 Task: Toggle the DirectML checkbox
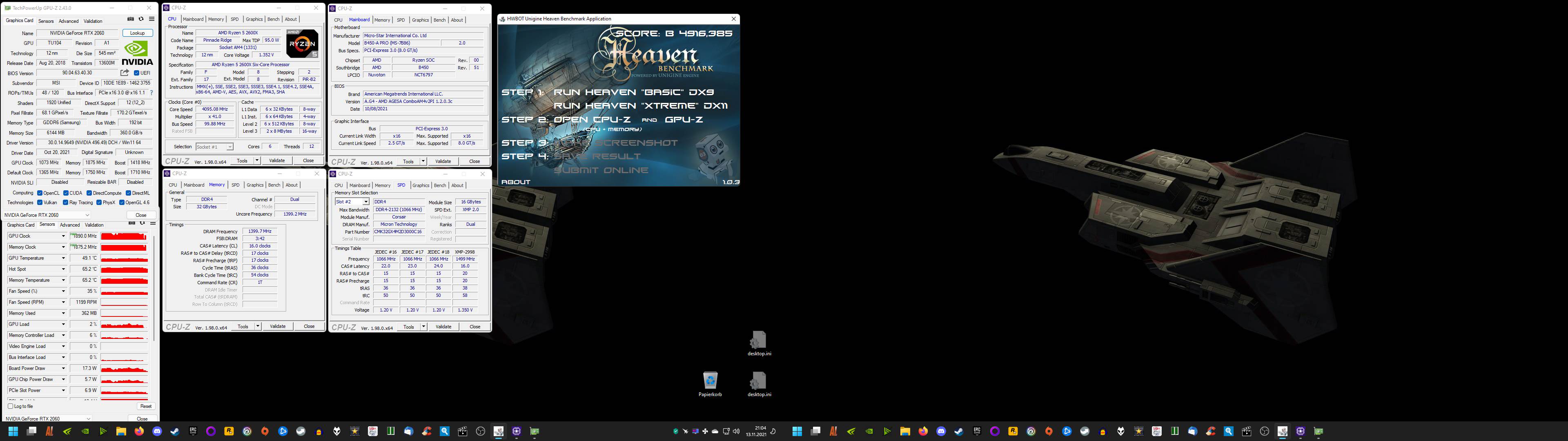[x=129, y=193]
